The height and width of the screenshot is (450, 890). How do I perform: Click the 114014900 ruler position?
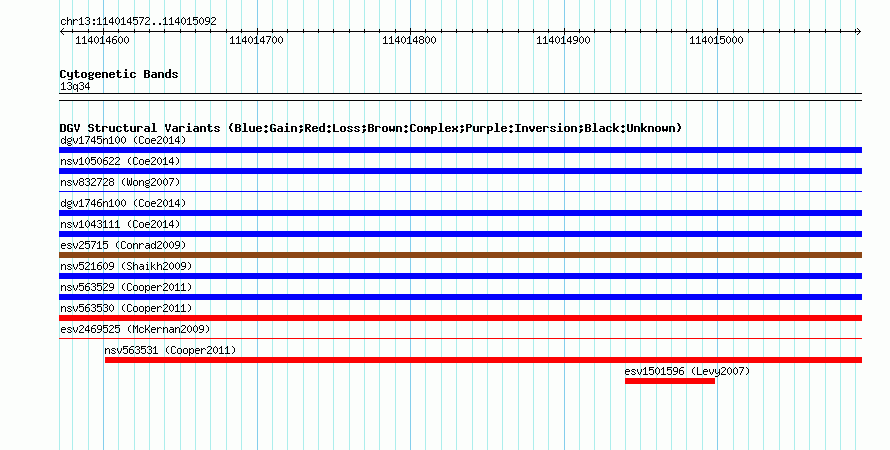(x=563, y=40)
